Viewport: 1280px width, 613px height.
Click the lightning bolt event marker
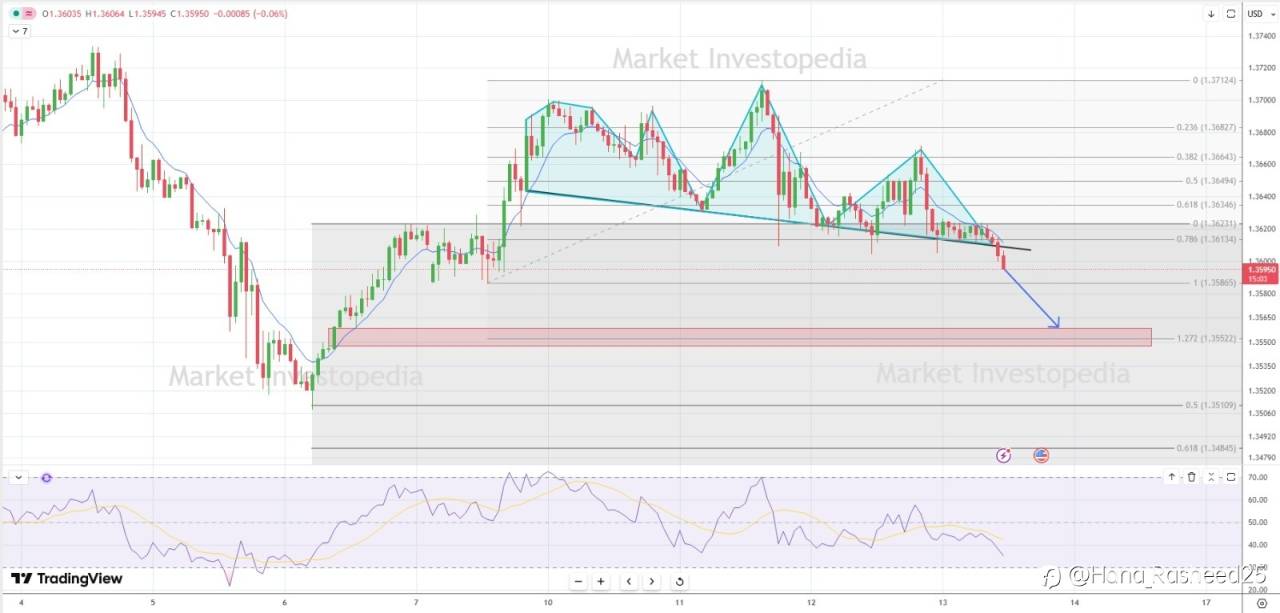tap(1004, 456)
